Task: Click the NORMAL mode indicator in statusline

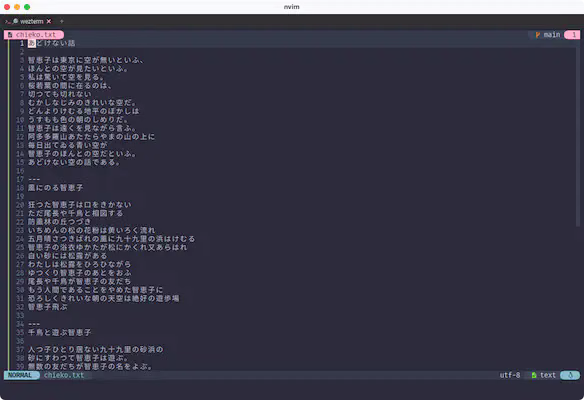Action: 20,375
